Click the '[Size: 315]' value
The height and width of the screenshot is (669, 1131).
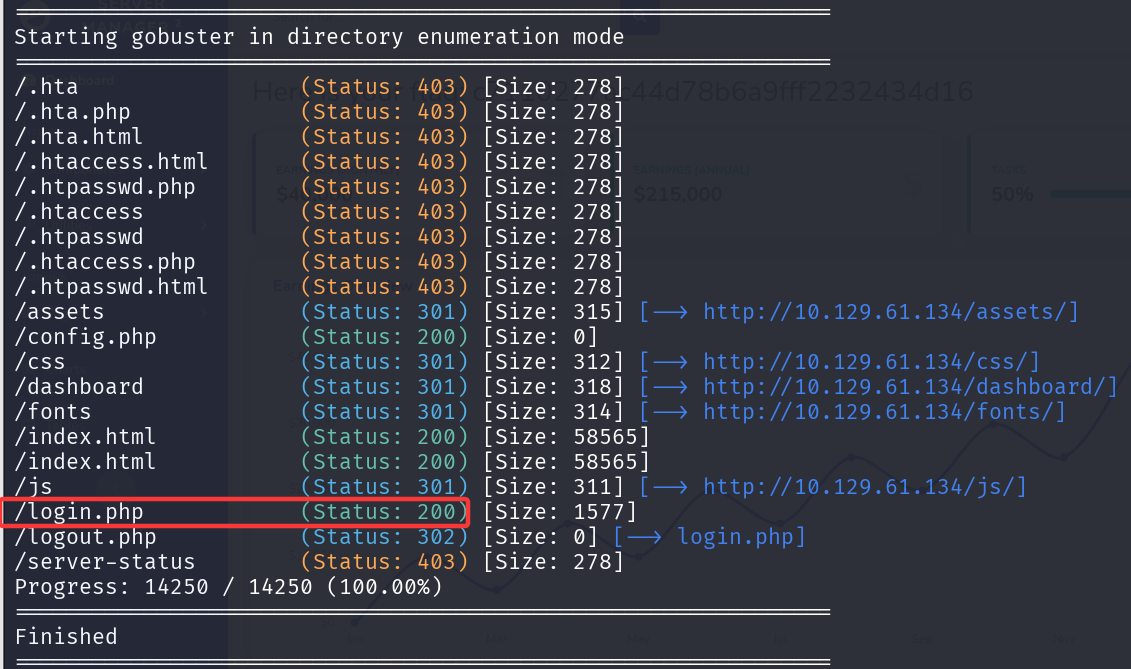[x=553, y=312]
